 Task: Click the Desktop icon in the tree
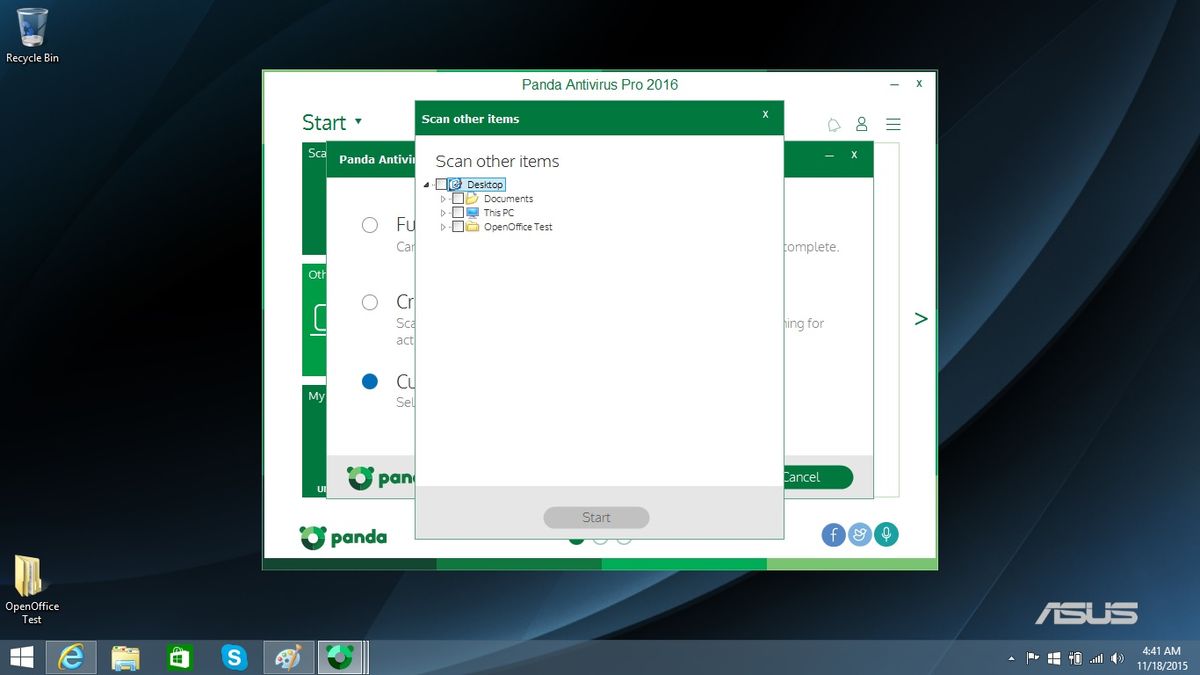(455, 185)
